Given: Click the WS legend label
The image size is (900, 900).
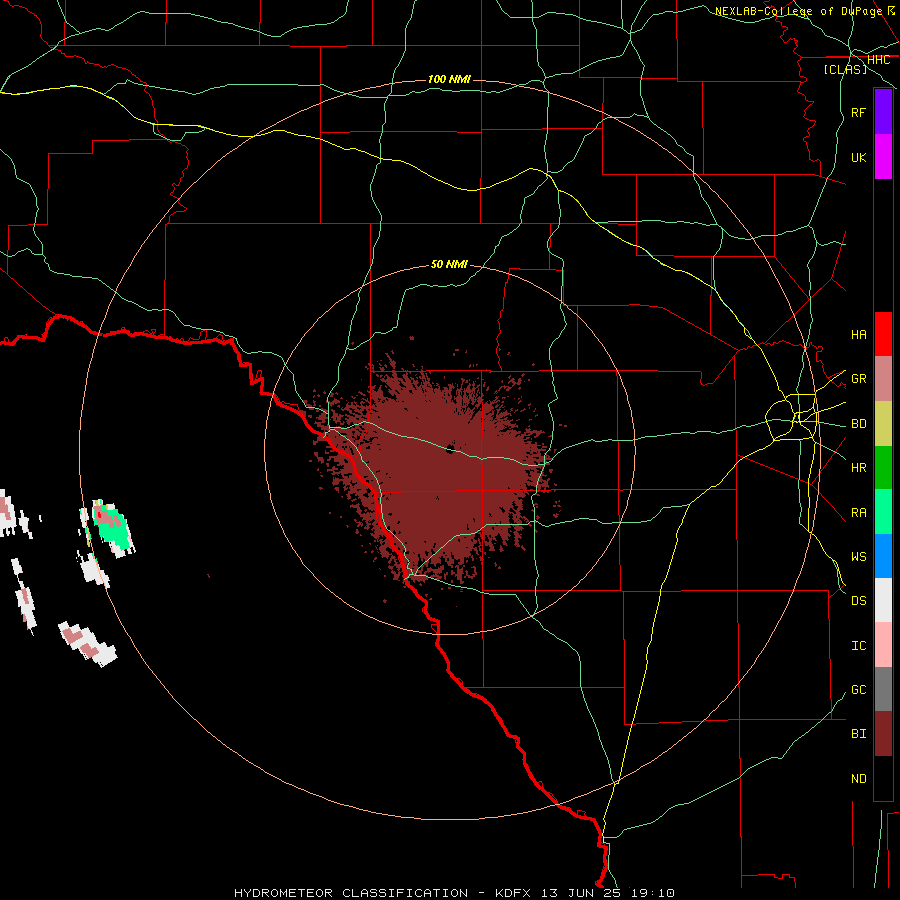Looking at the screenshot, I should 858,557.
